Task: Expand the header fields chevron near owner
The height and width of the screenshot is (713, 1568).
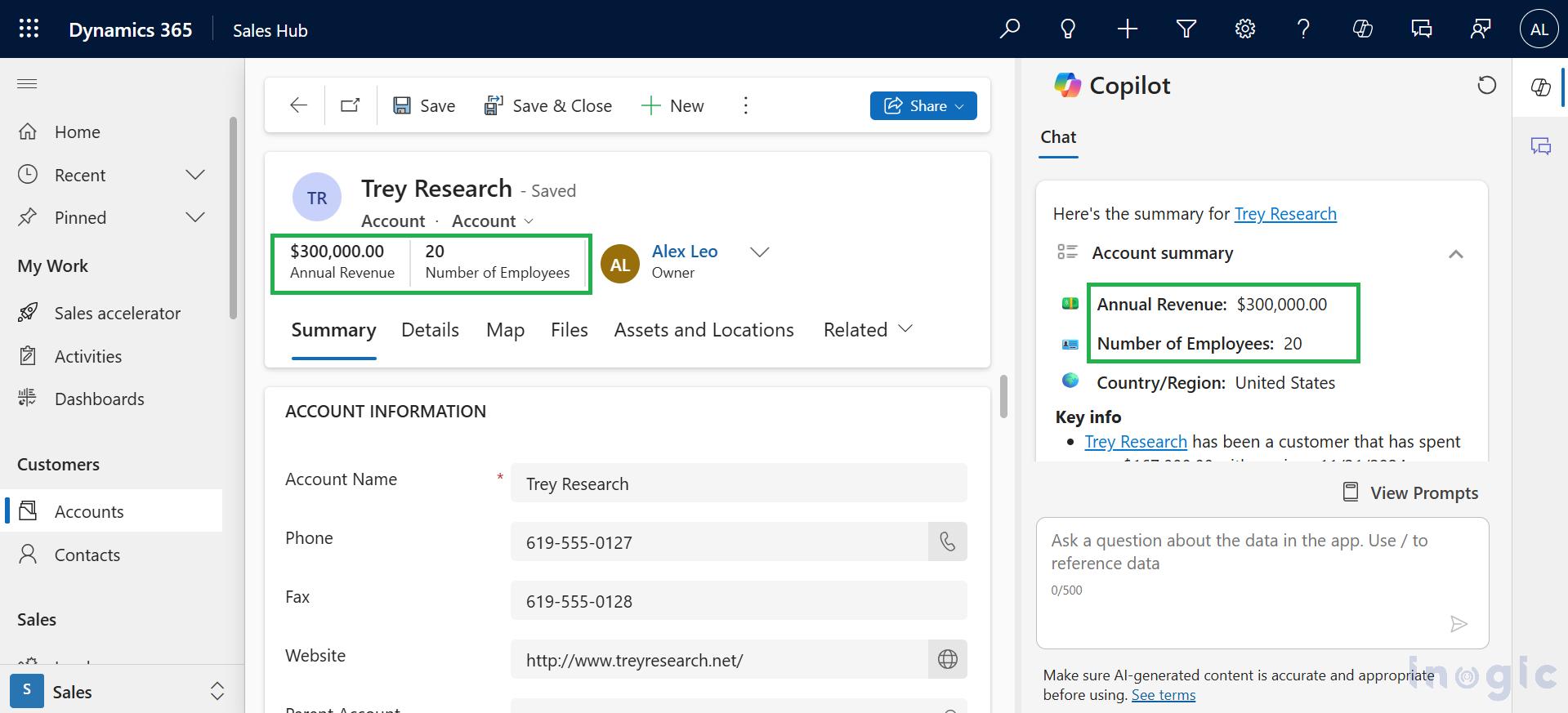Action: [760, 252]
